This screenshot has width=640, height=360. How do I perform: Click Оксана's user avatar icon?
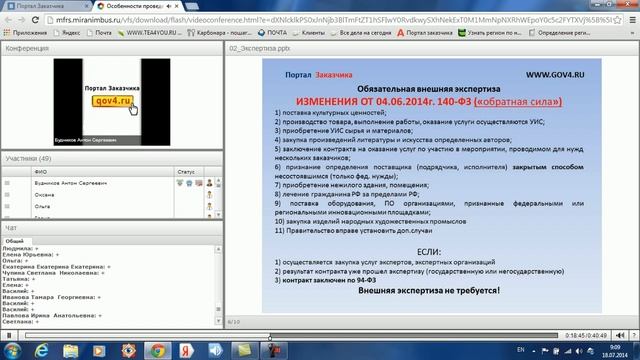[209, 195]
